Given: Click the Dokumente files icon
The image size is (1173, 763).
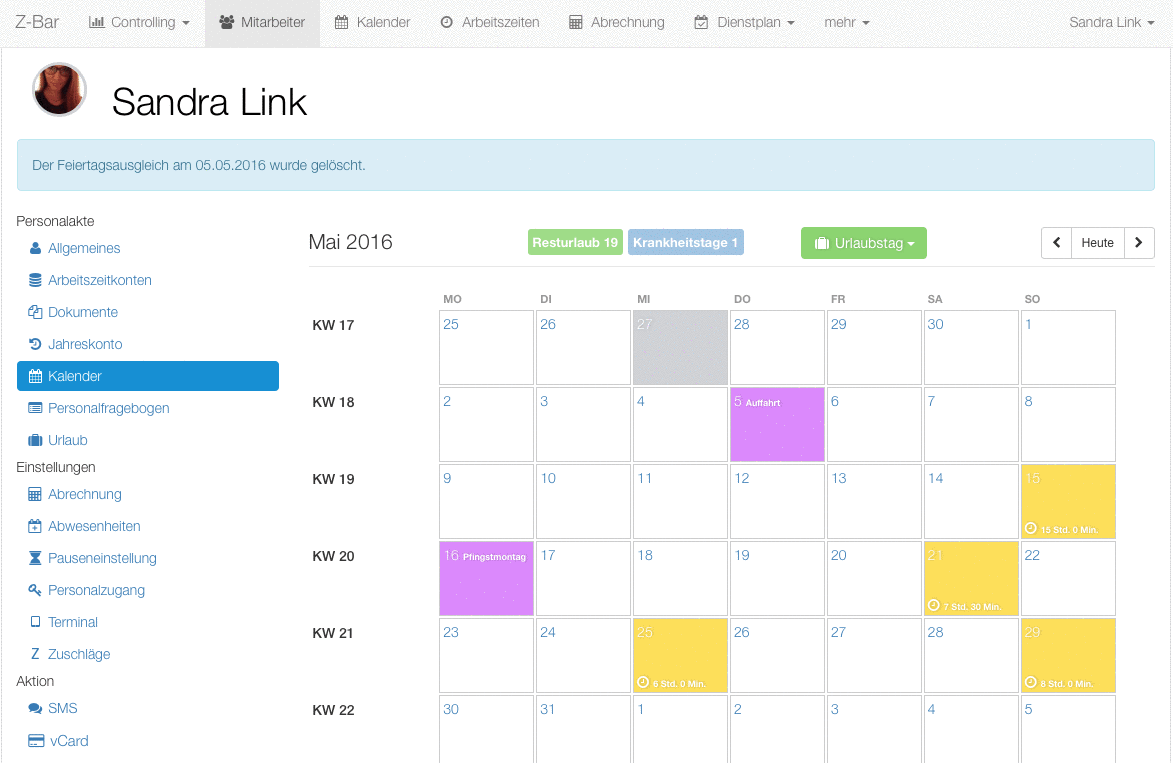Looking at the screenshot, I should [x=35, y=312].
